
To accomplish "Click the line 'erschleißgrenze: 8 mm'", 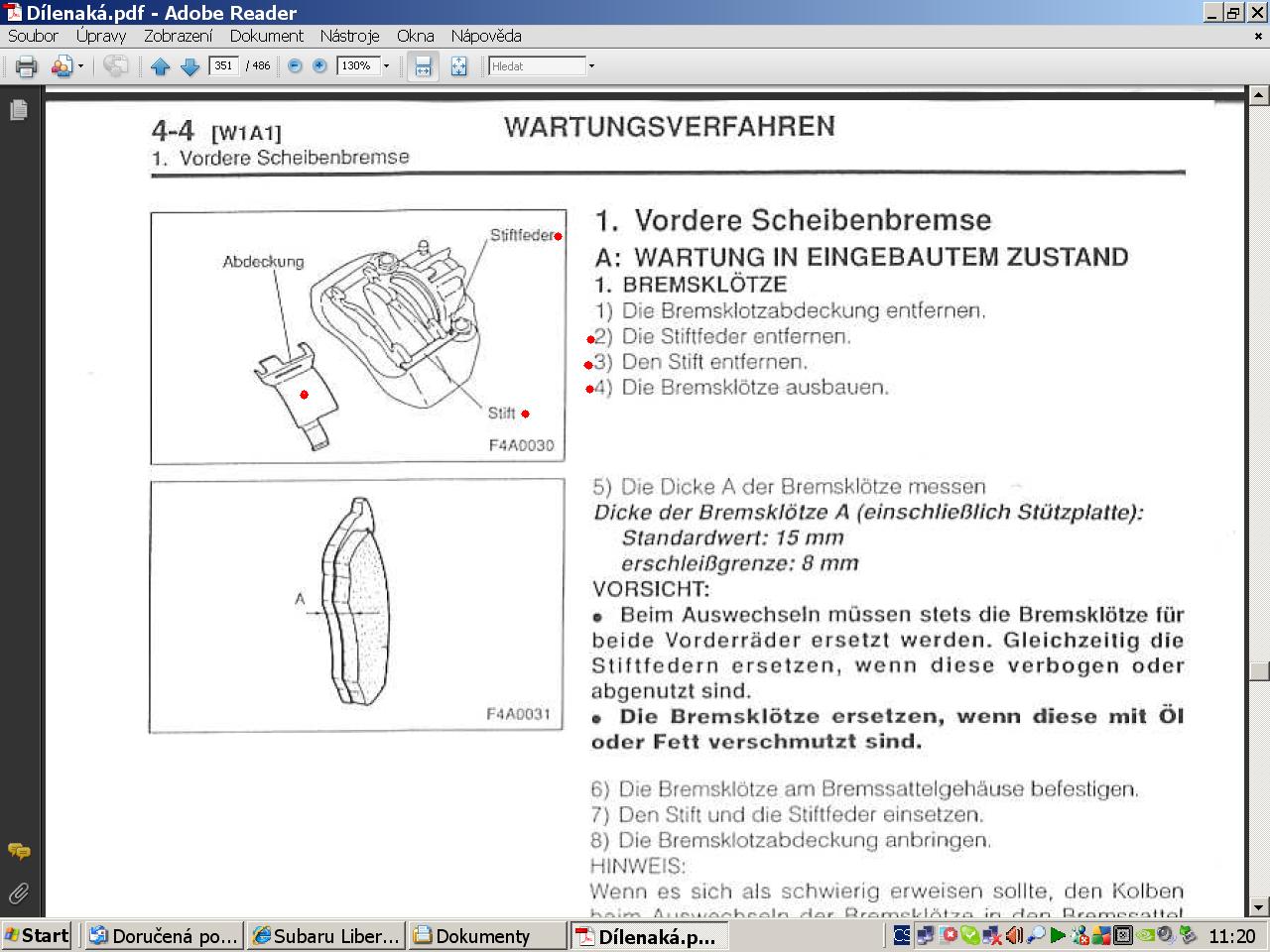I will (739, 563).
